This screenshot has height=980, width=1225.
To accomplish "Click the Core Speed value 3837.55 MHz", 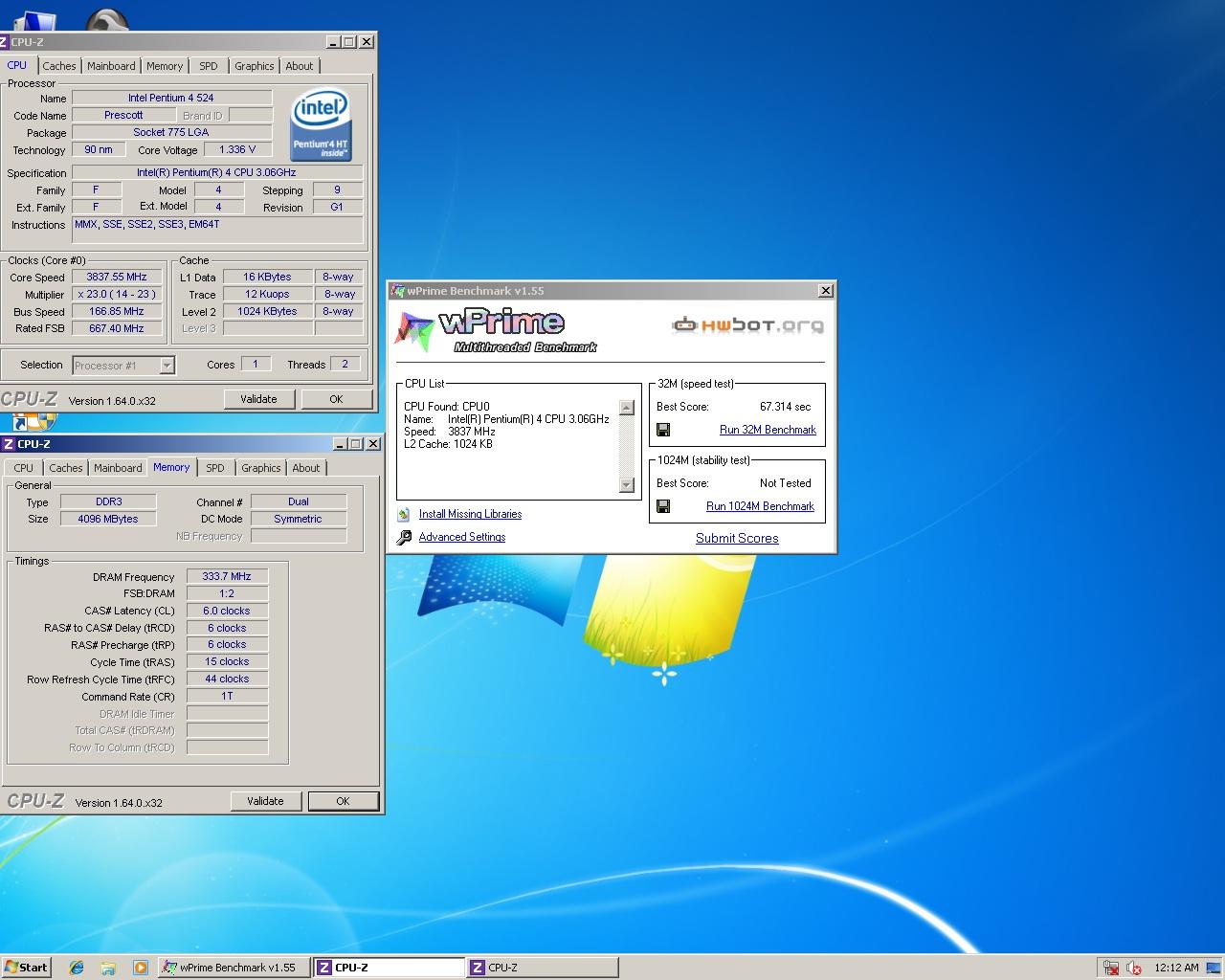I will coord(117,277).
